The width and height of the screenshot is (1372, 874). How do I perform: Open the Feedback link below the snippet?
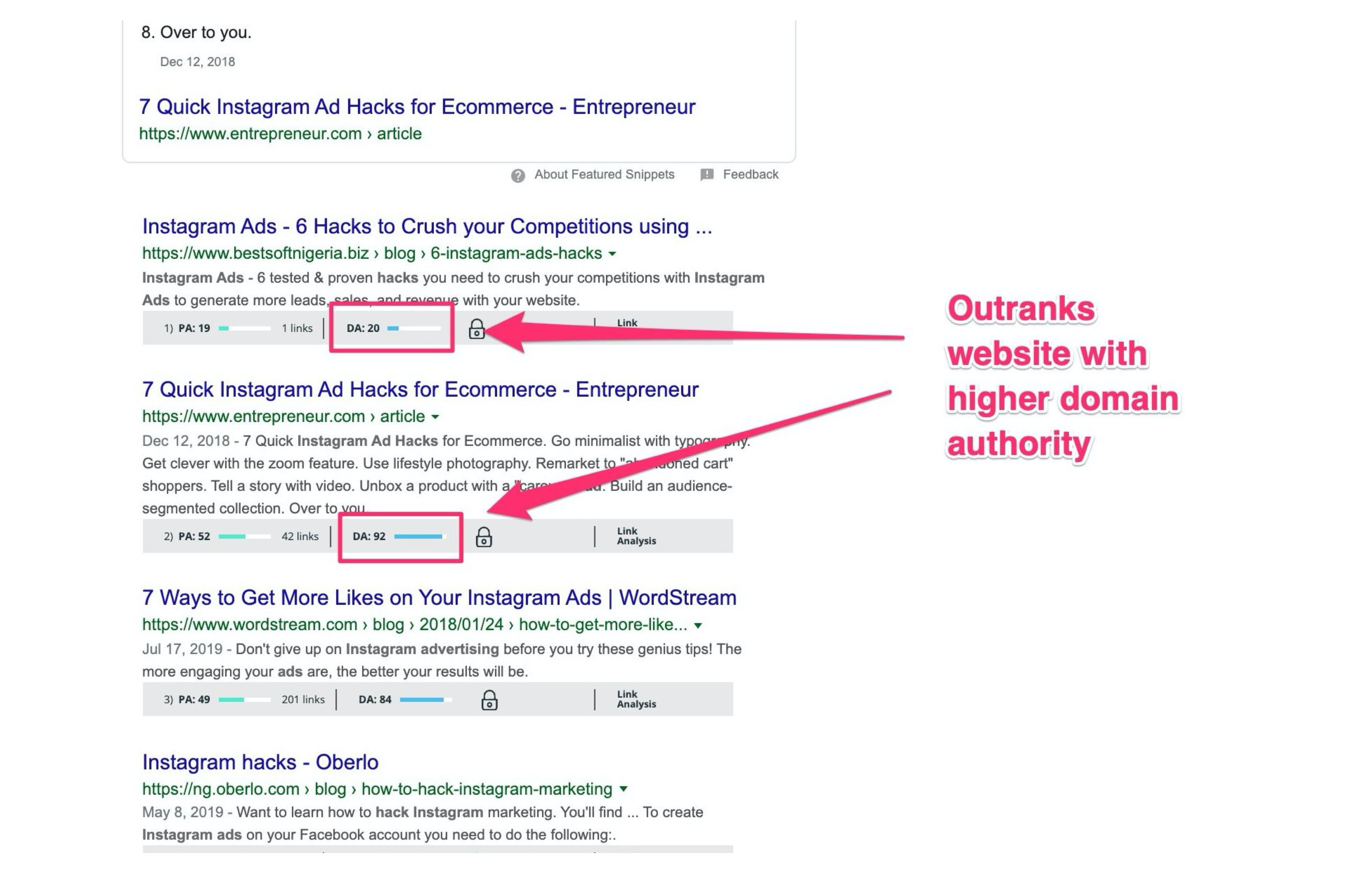(x=750, y=175)
